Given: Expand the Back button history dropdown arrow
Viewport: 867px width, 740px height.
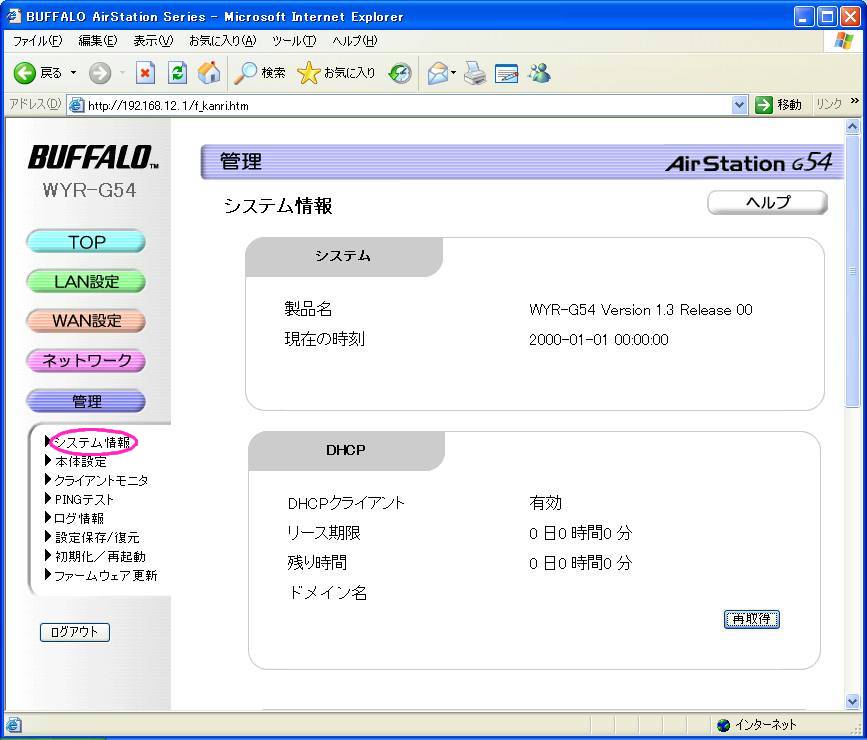Looking at the screenshot, I should click(73, 73).
